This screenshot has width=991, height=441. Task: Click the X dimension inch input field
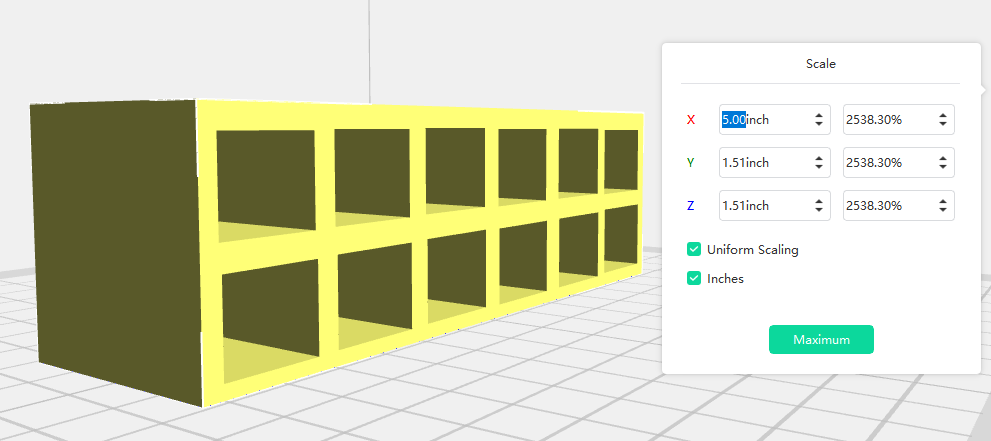click(774, 119)
